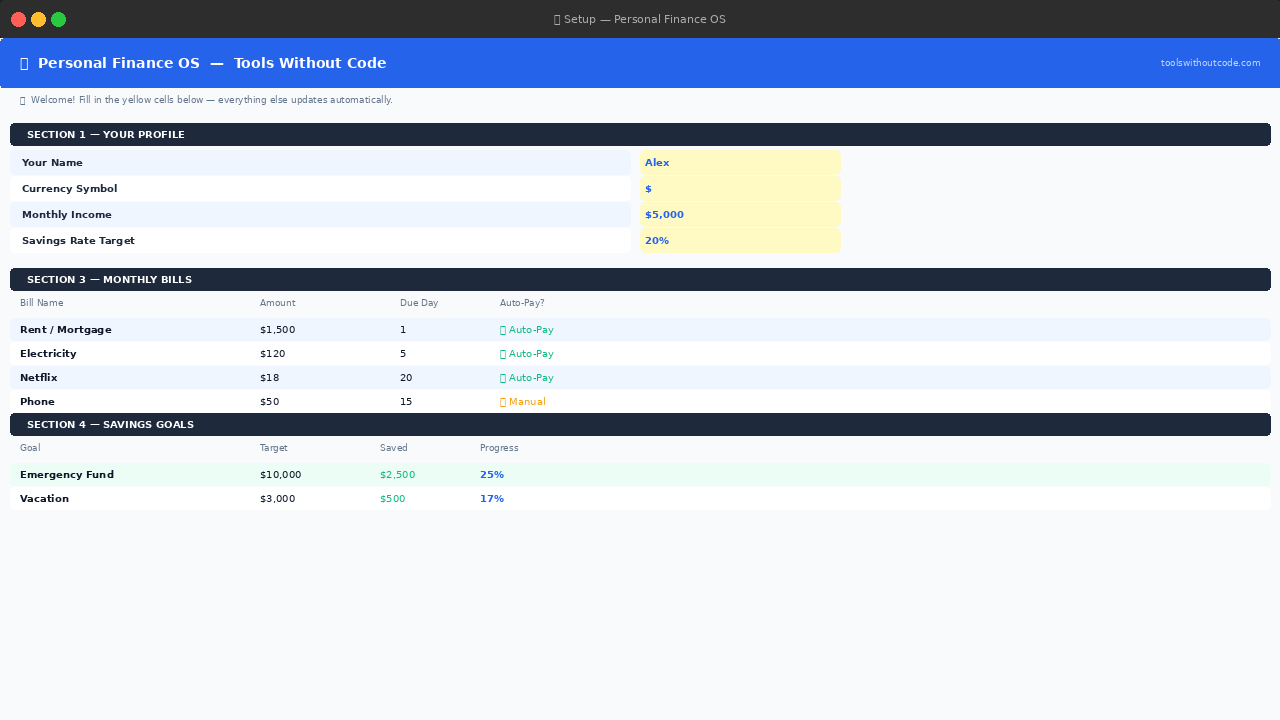Image resolution: width=1280 pixels, height=720 pixels.
Task: Click the Auto-Pay status in the Rent / Mortgage row
Action: pyautogui.click(x=527, y=330)
